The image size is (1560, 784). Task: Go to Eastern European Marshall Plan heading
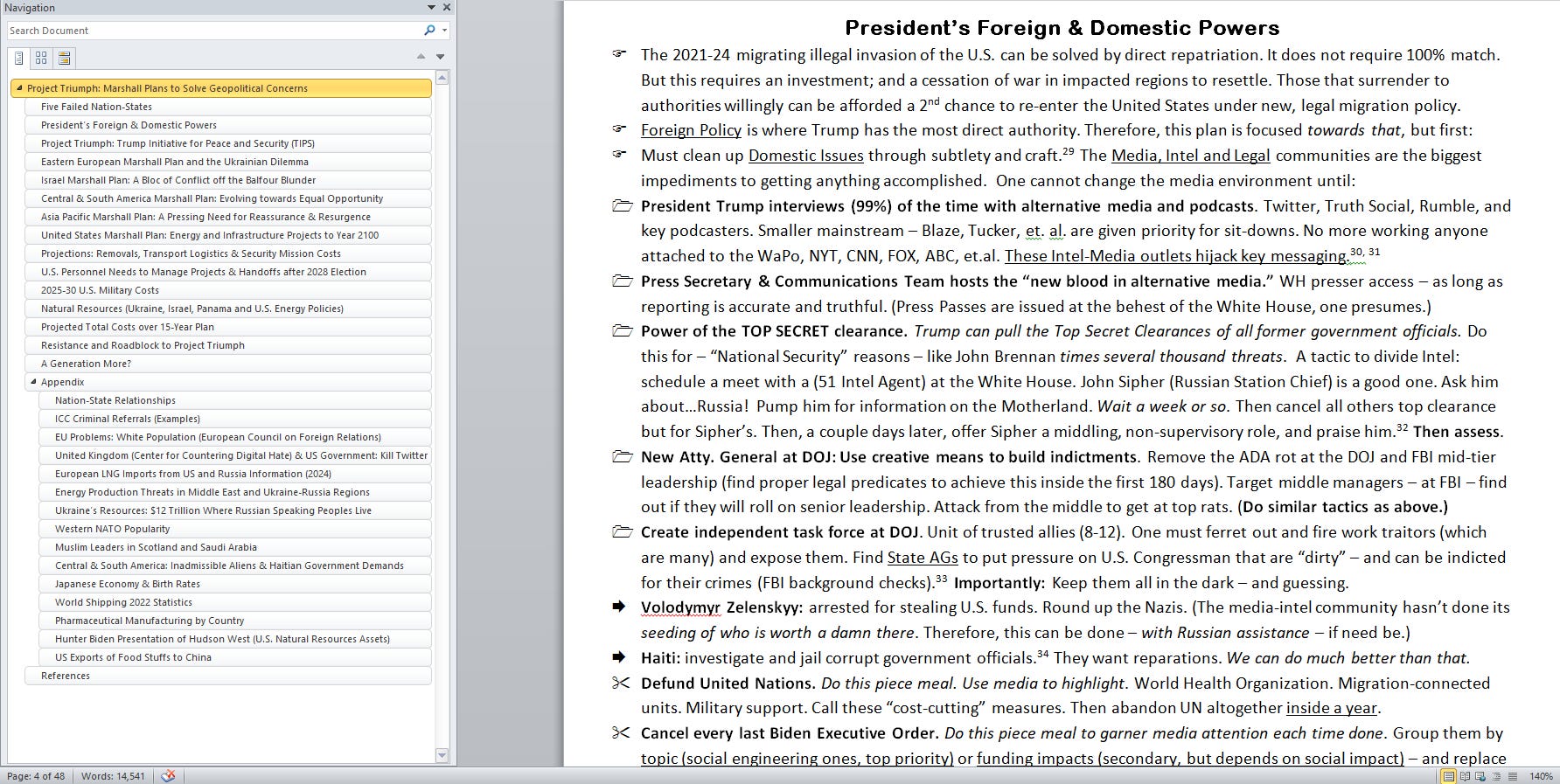[x=228, y=162]
